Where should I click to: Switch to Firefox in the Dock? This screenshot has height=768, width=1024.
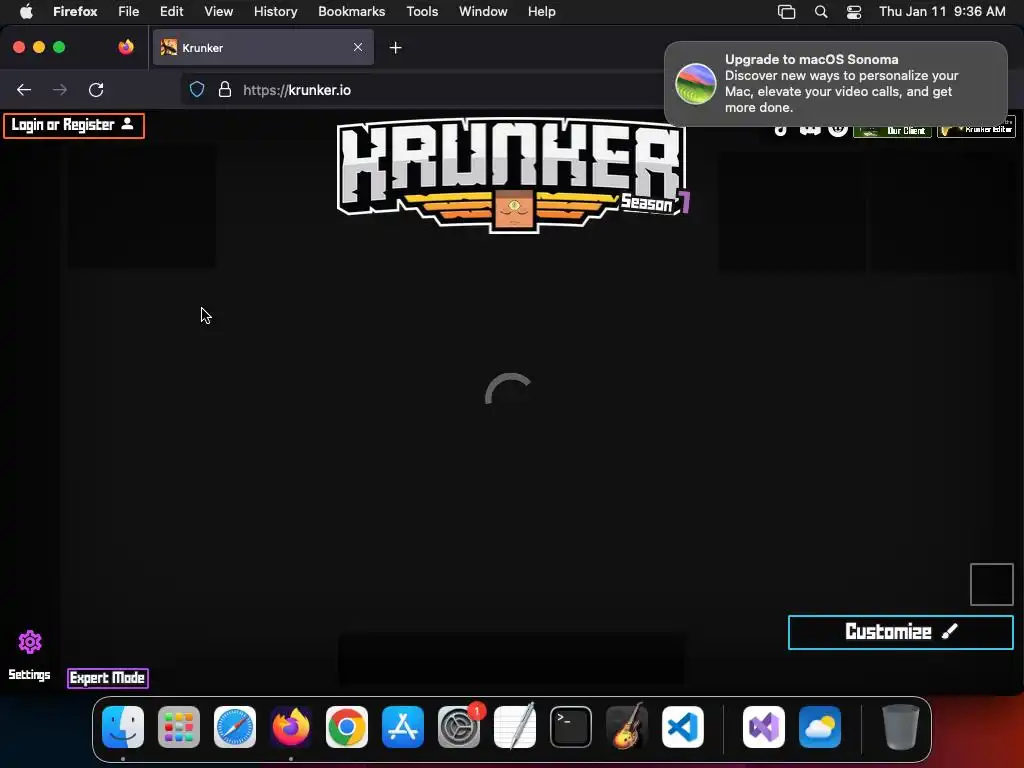coord(291,727)
